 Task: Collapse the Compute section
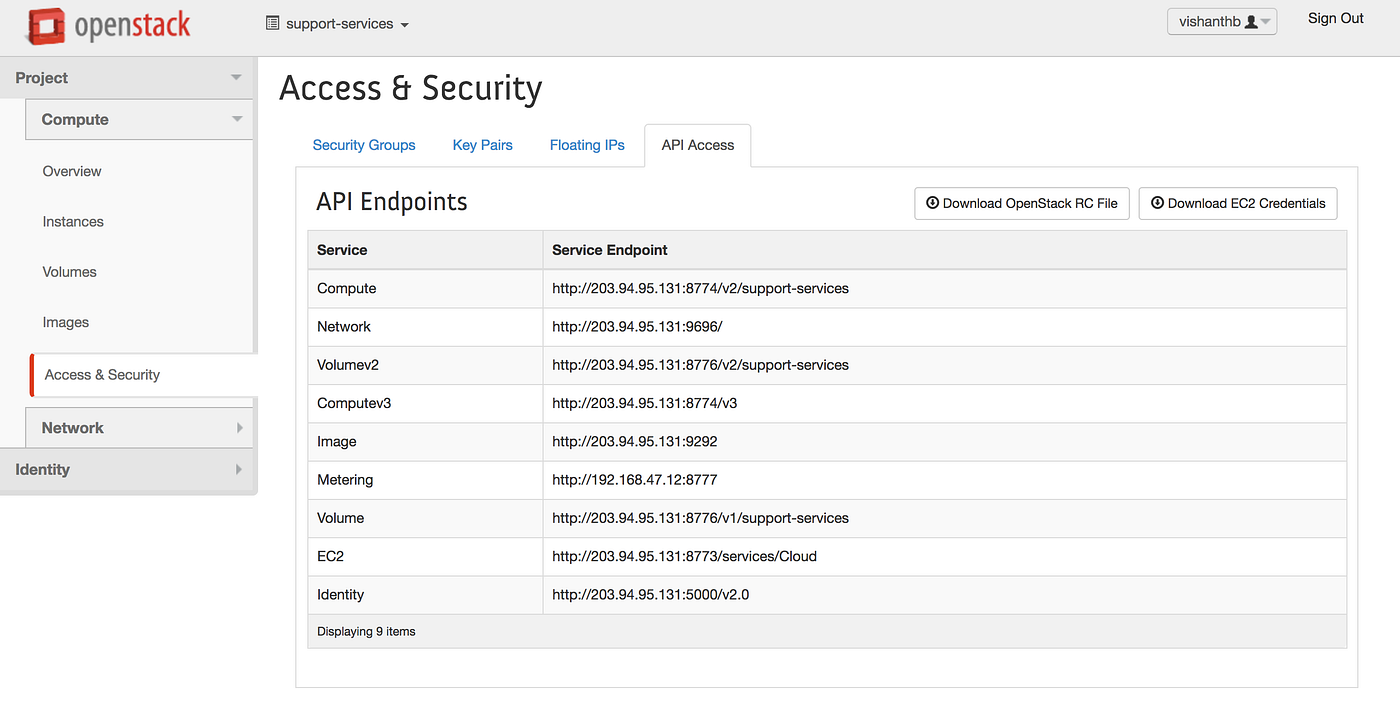pyautogui.click(x=139, y=118)
